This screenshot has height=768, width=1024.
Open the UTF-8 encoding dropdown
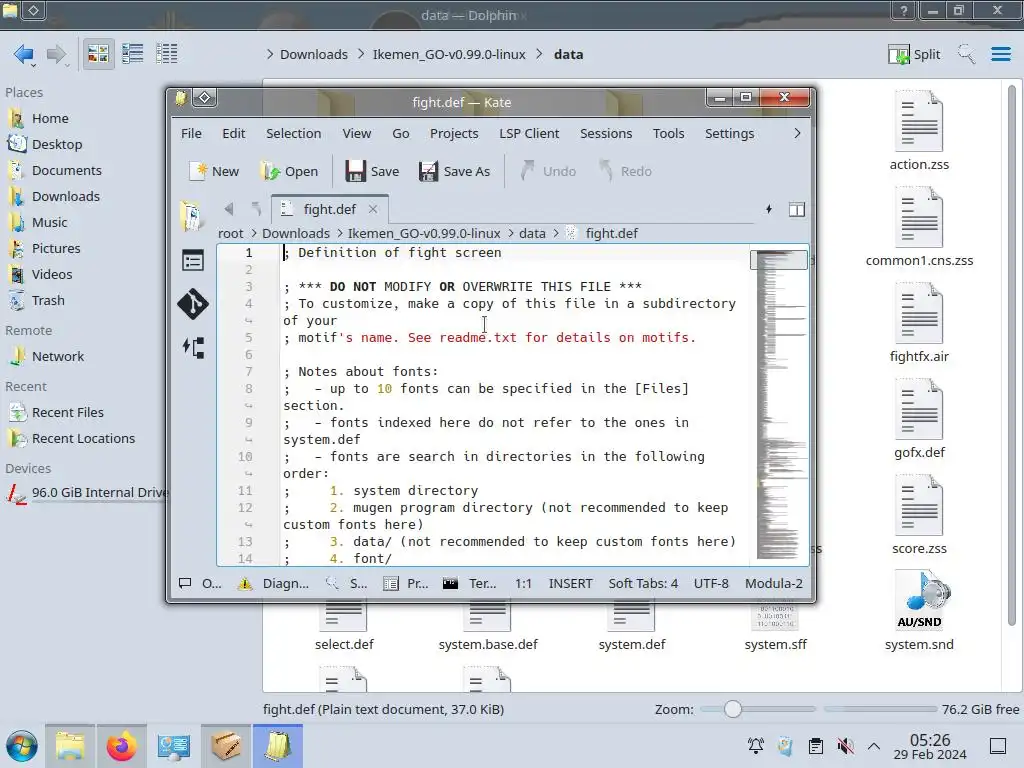(x=711, y=583)
